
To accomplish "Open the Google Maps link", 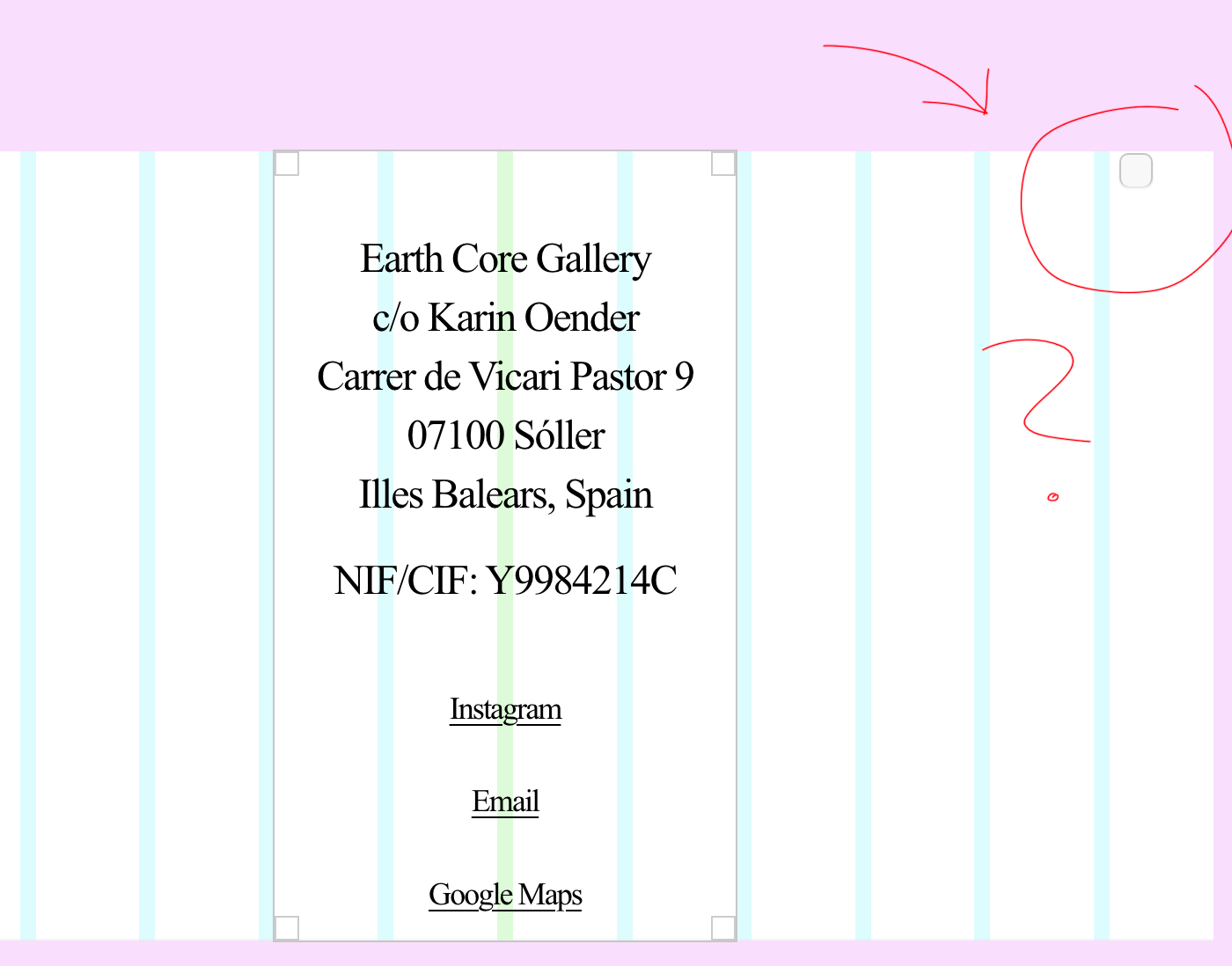I will (505, 895).
